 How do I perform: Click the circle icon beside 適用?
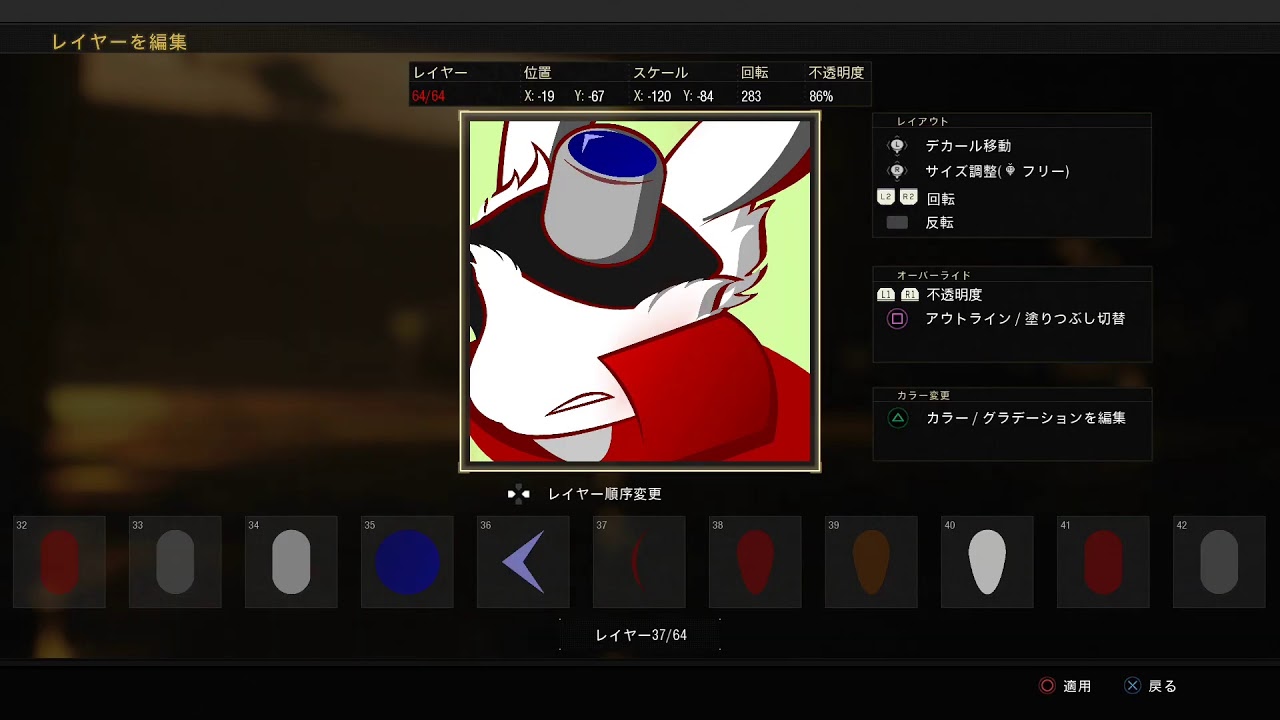1047,686
